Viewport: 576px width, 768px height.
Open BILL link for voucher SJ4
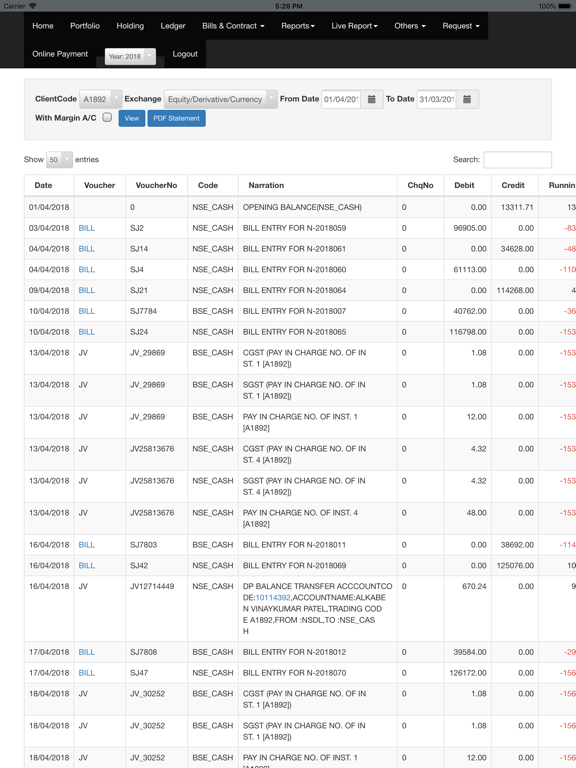point(87,269)
